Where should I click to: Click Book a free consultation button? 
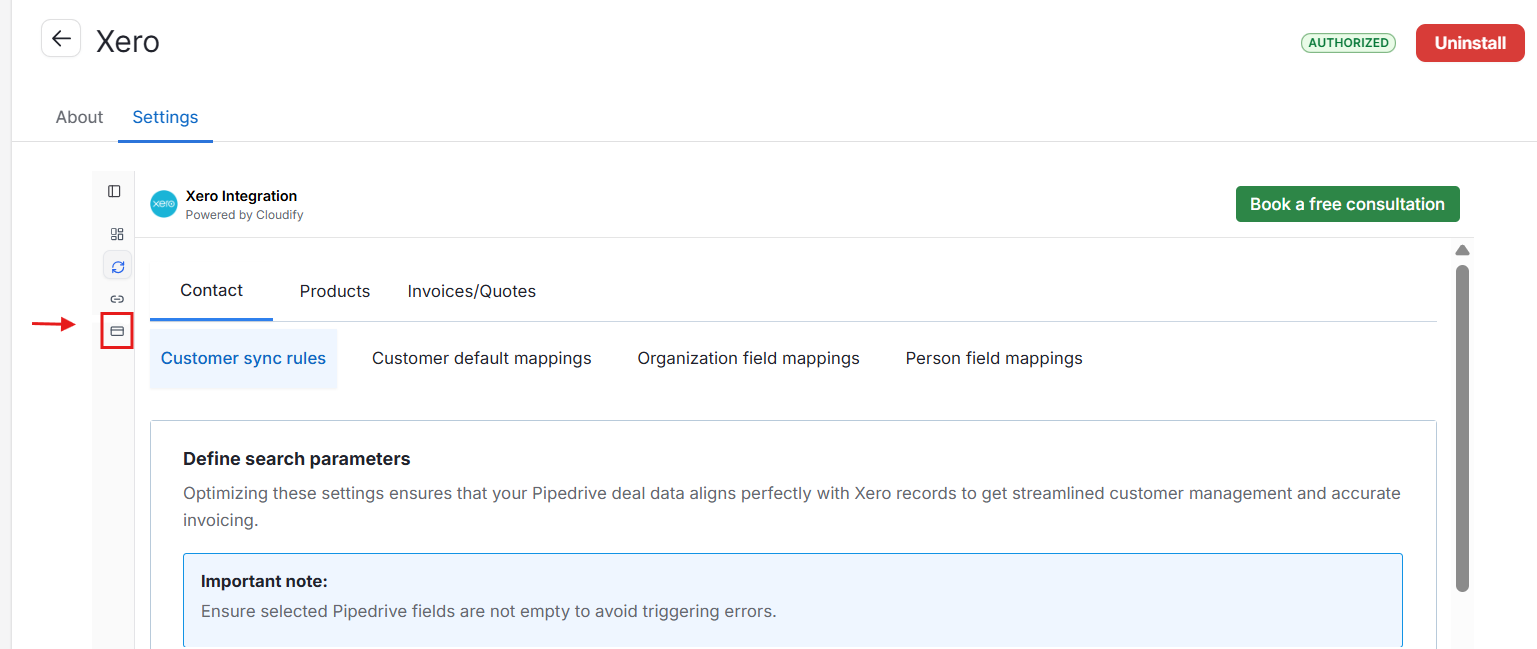[1347, 204]
